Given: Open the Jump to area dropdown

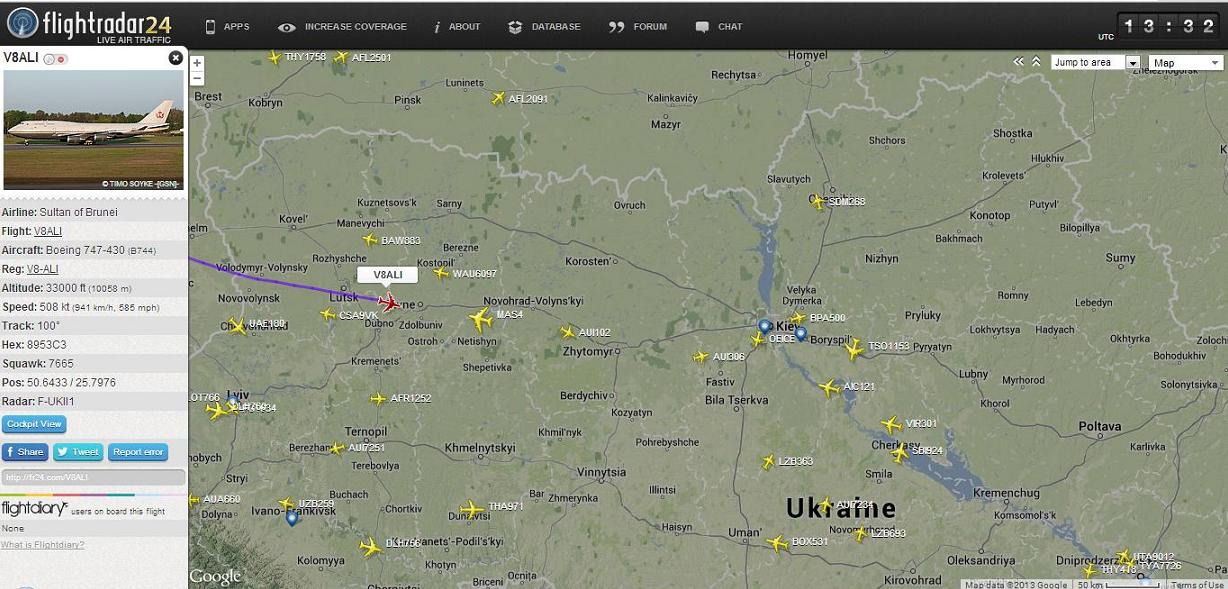Looking at the screenshot, I should tap(1095, 62).
